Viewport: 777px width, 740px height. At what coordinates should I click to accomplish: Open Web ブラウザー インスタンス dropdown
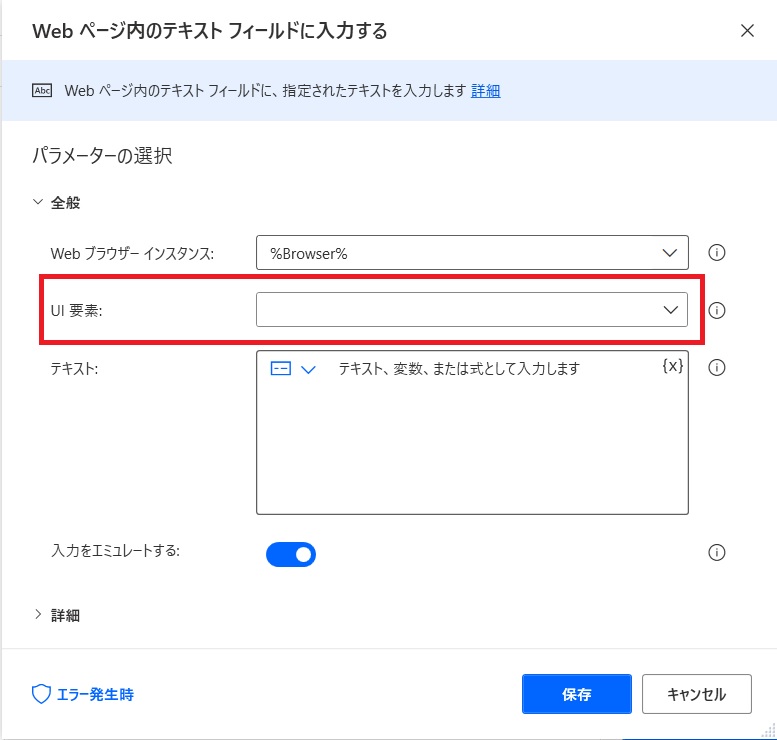(472, 253)
